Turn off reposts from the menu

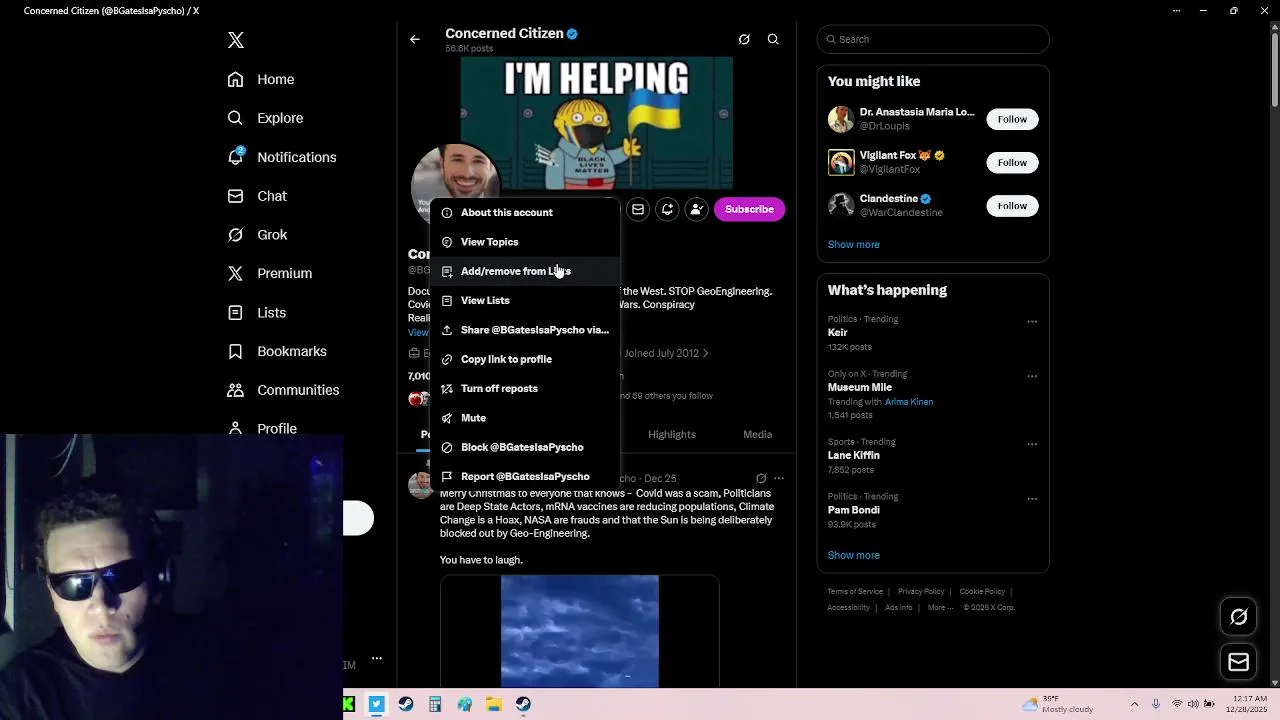pos(523,388)
